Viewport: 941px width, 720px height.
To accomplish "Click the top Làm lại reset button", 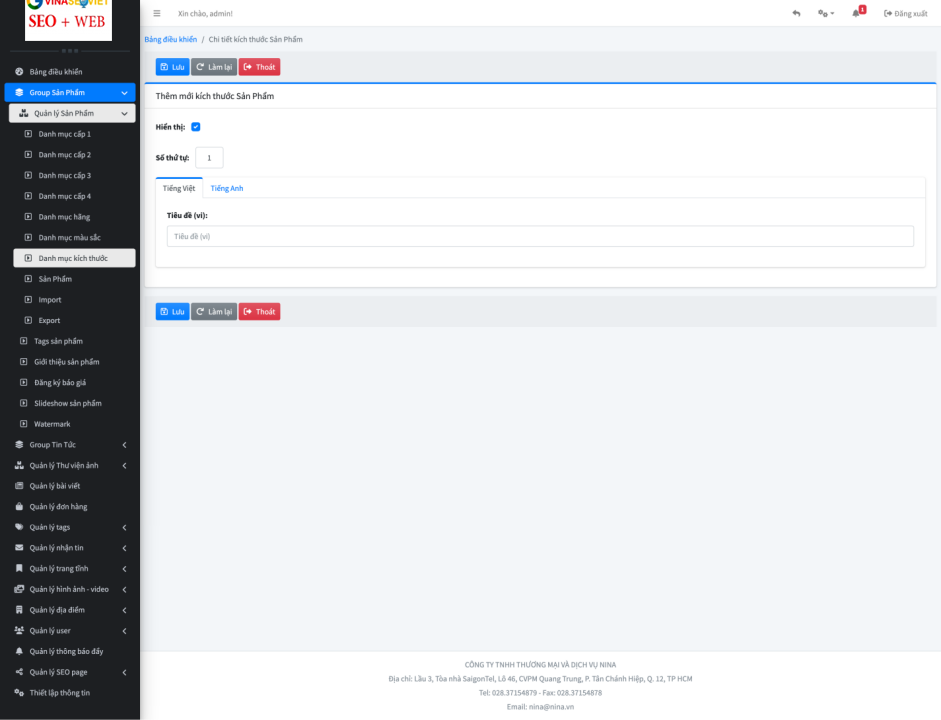I will (214, 67).
